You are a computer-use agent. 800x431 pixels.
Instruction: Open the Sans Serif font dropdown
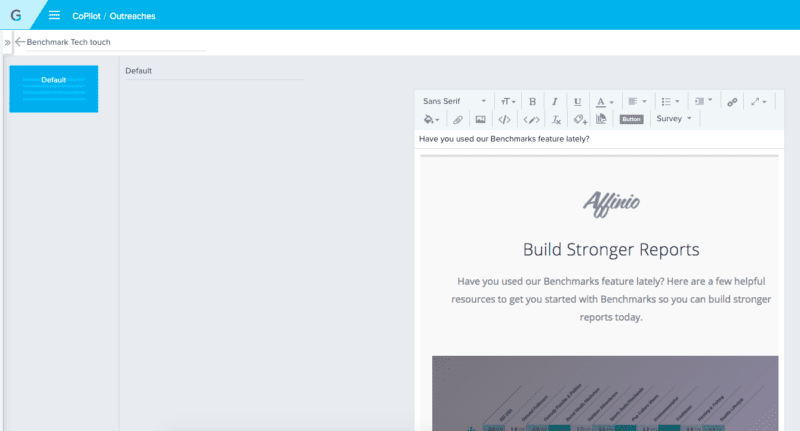(454, 101)
